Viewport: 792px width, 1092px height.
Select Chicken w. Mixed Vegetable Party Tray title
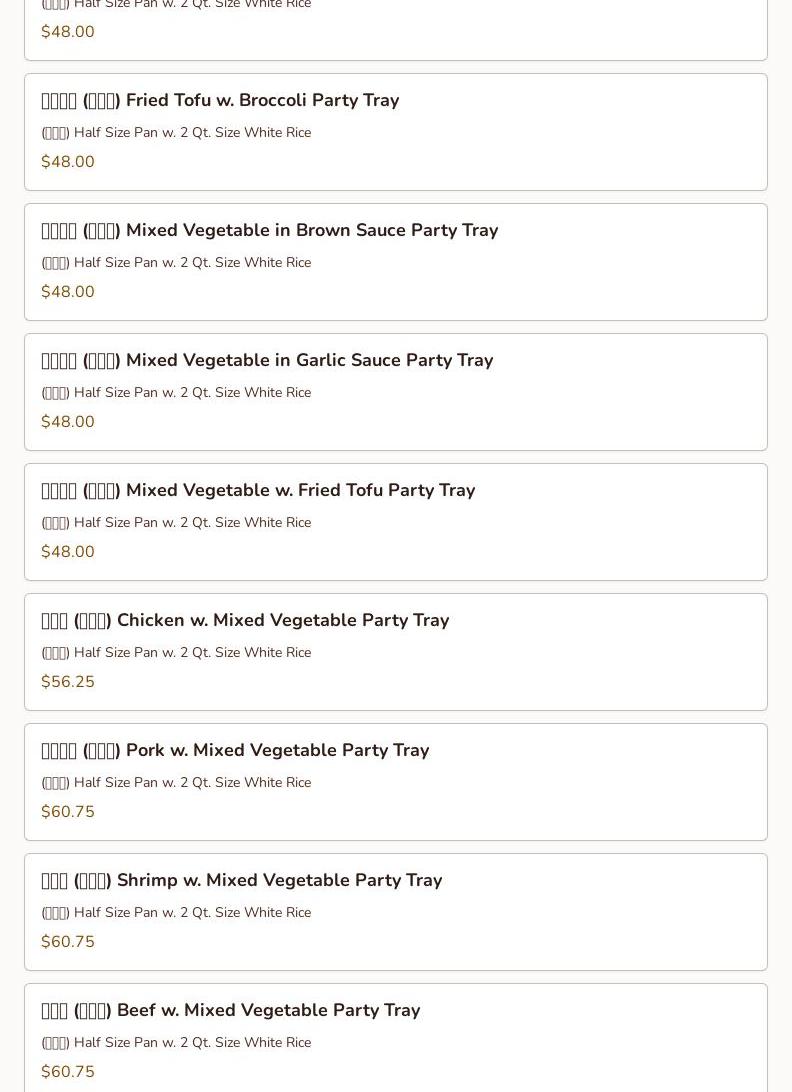click(245, 621)
